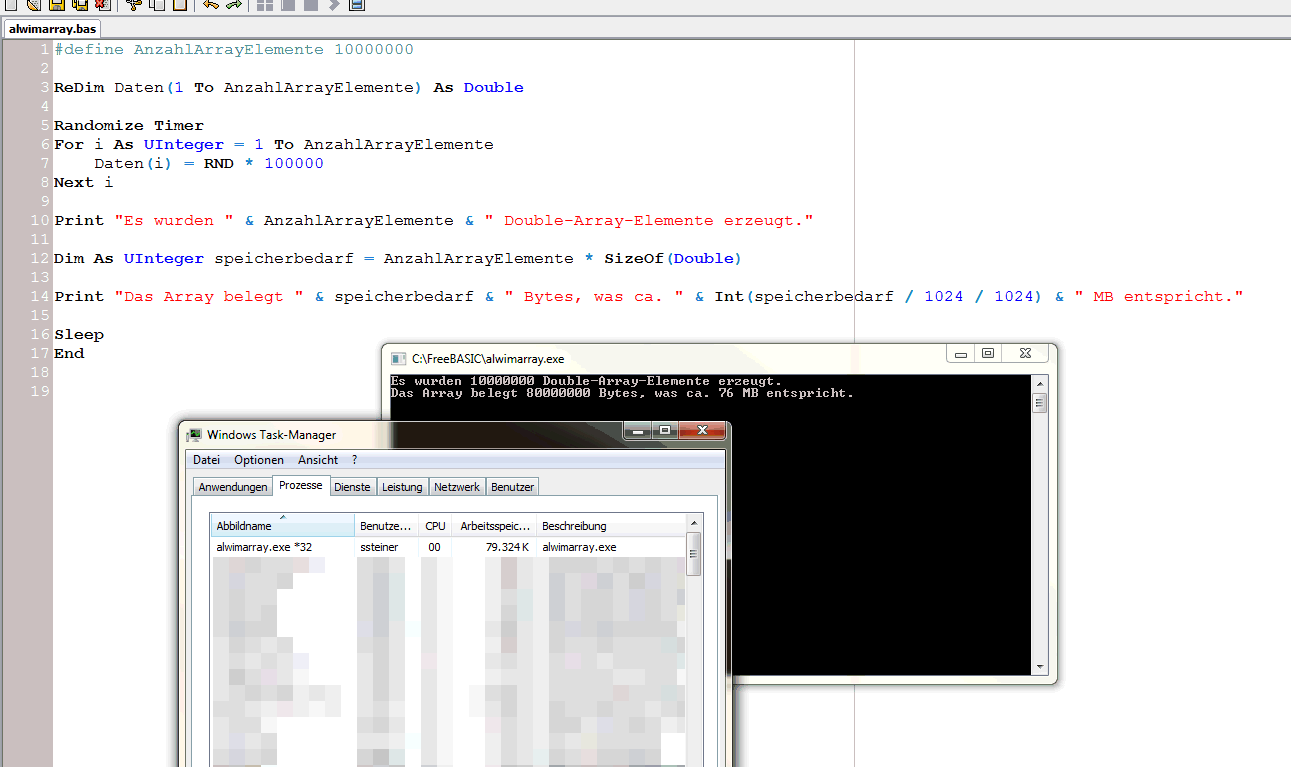Open the Datei menu in Task-Manager
Viewport: 1291px width, 767px height.
tap(207, 460)
